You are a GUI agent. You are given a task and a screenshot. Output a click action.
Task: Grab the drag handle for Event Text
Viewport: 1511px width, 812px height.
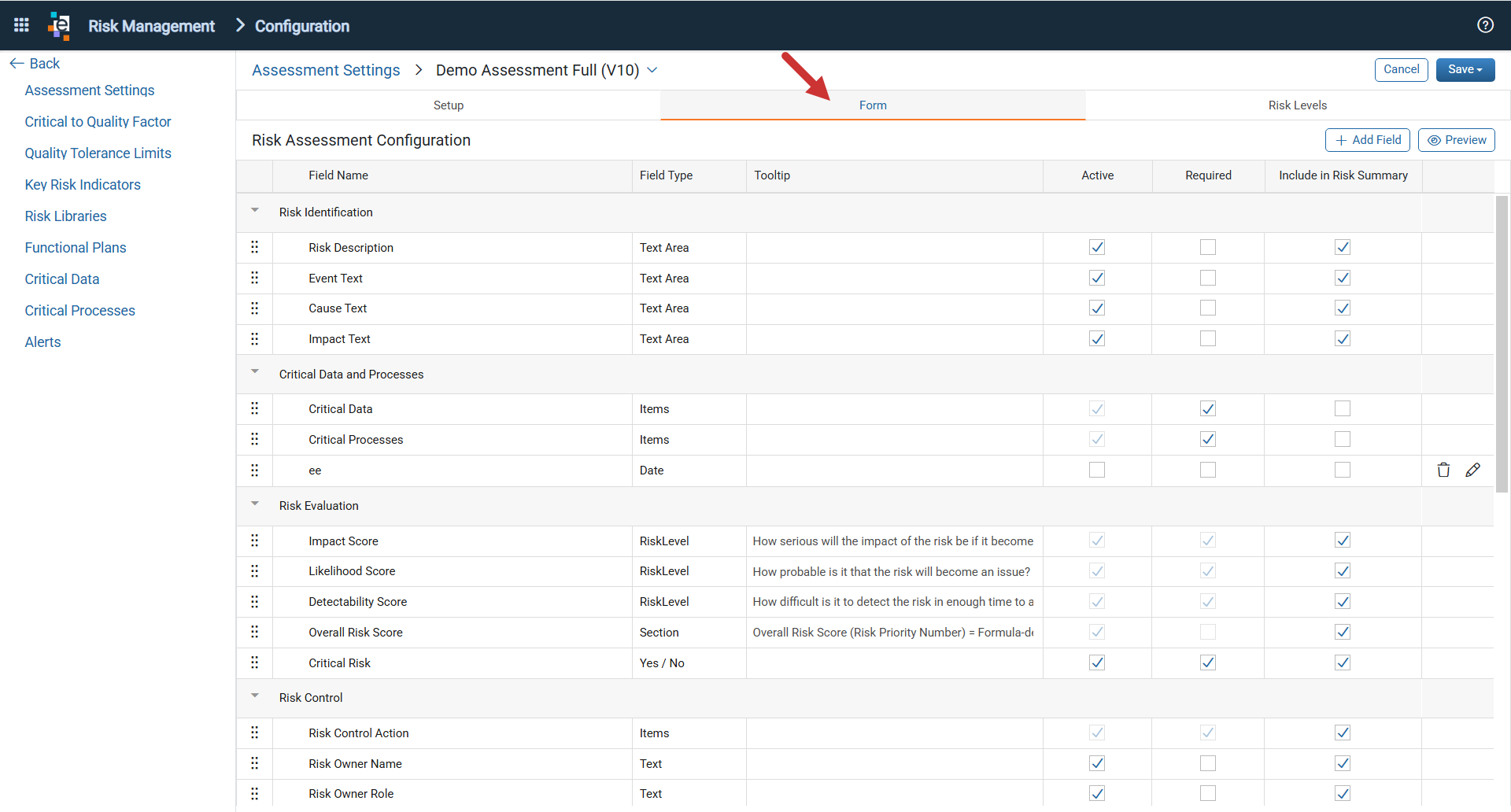[254, 278]
